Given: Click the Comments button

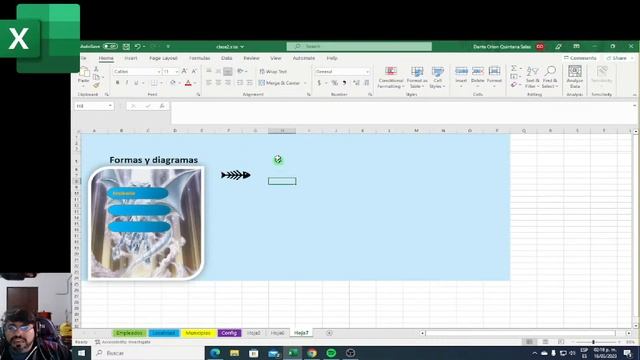Looking at the screenshot, I should coord(580,58).
